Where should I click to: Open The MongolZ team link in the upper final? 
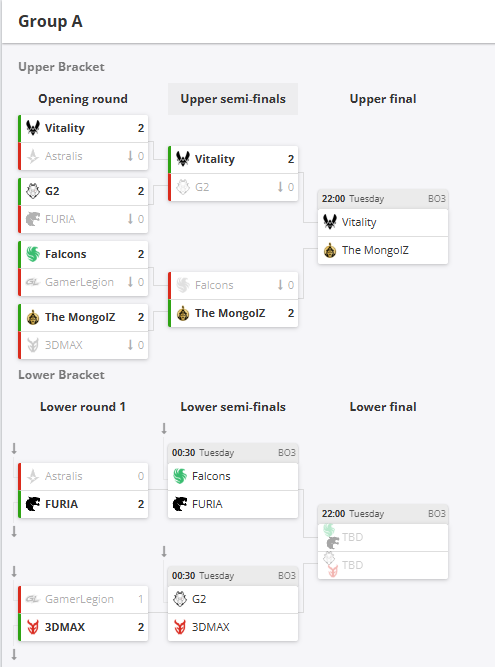[x=383, y=251]
